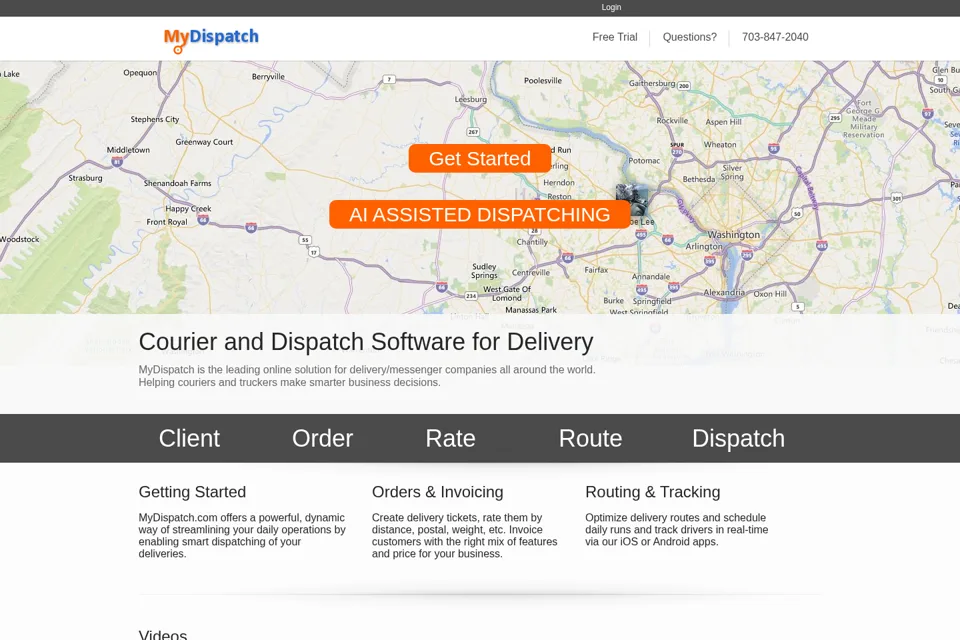Click the Gaithersburg label on the map
Screen dimensions: 960x640
point(652,83)
